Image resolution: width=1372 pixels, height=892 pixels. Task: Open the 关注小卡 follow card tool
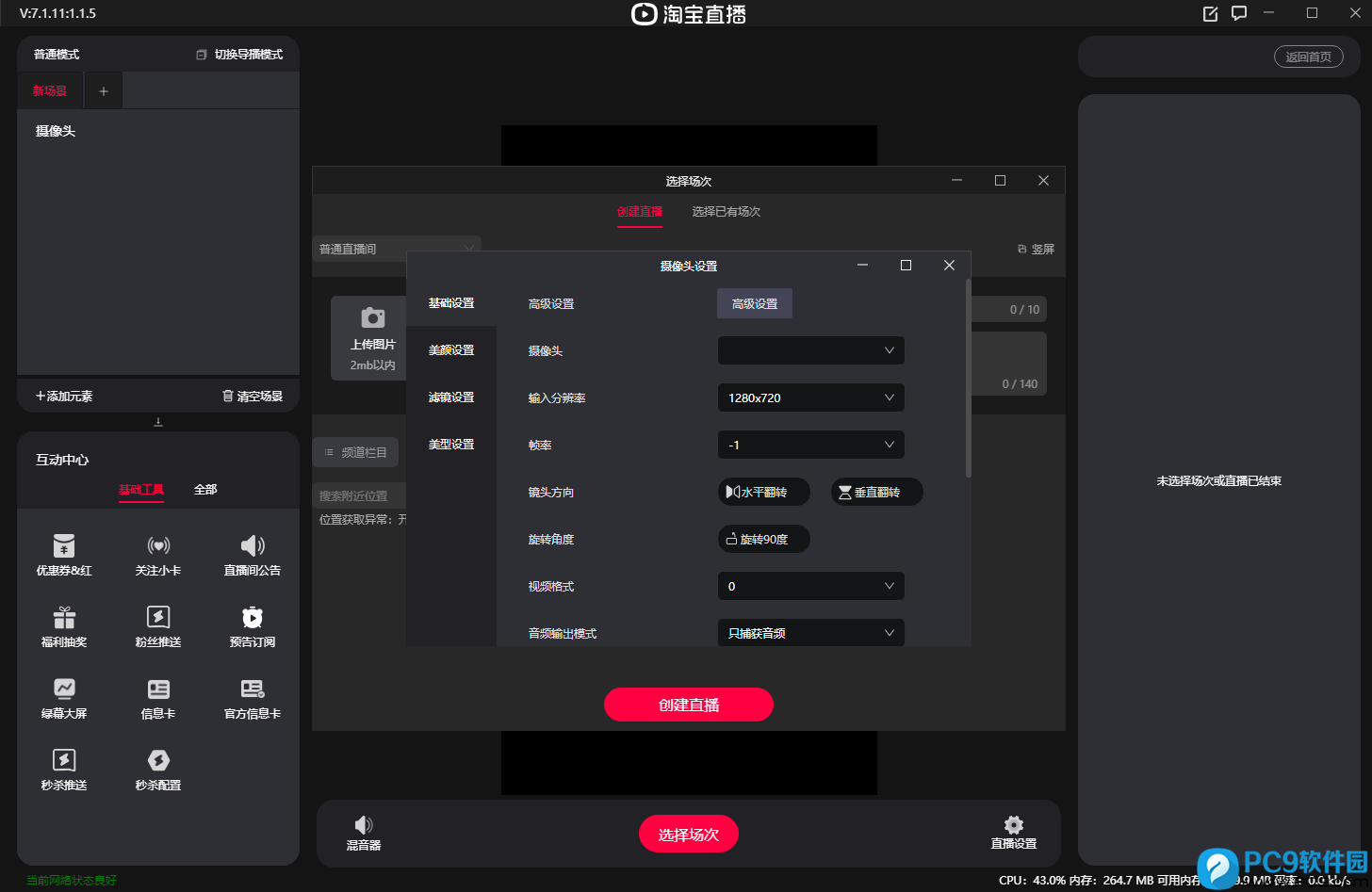(x=158, y=555)
